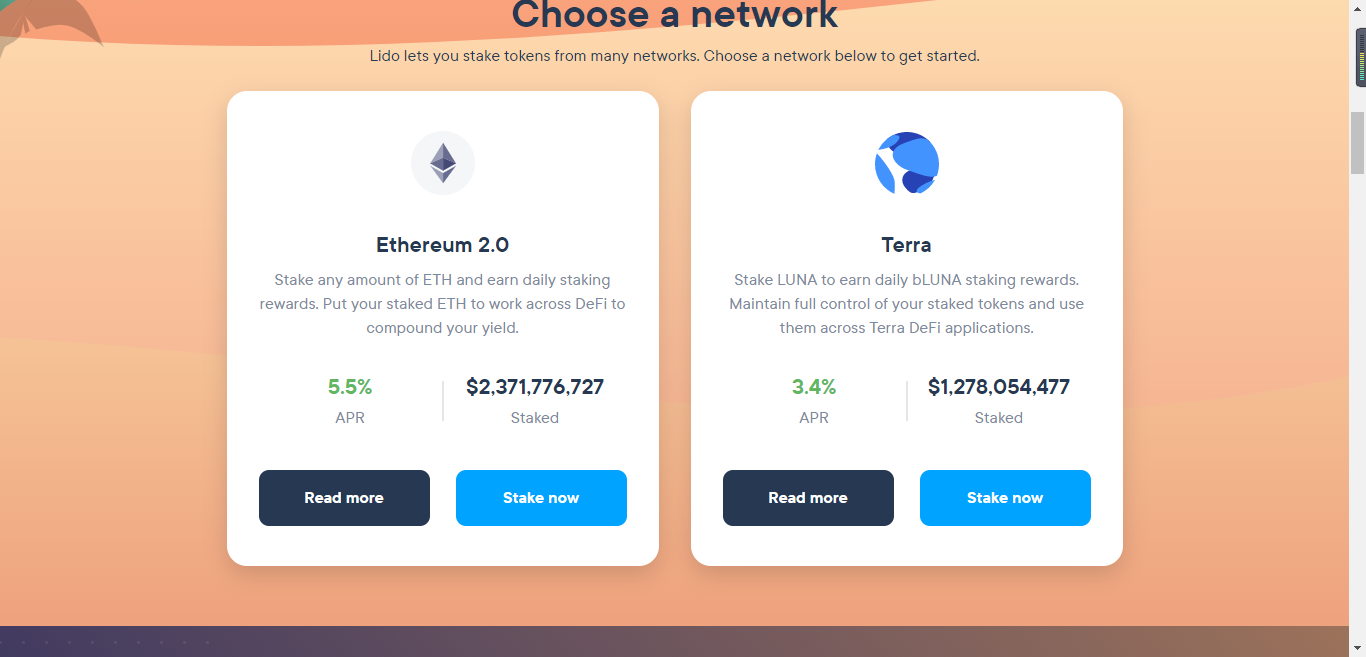Click the scrollbar up arrow
The width and height of the screenshot is (1366, 657).
click(1357, 8)
